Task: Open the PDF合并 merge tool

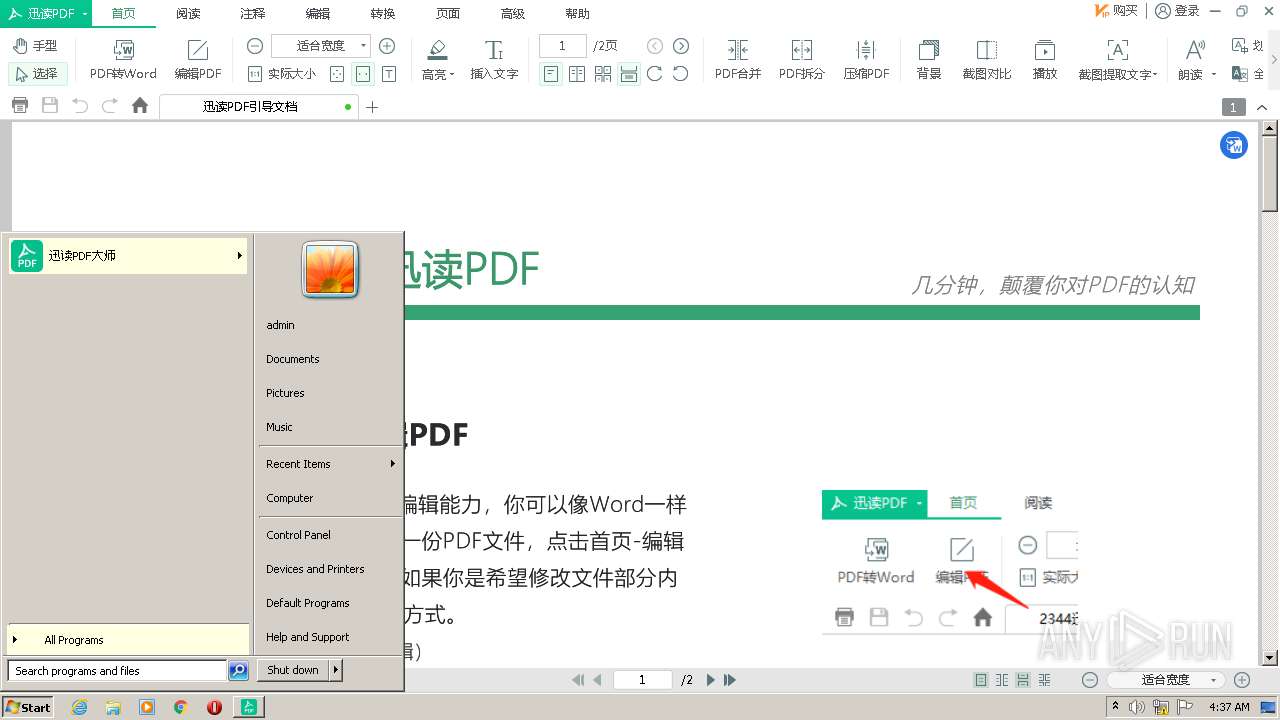Action: pyautogui.click(x=738, y=60)
